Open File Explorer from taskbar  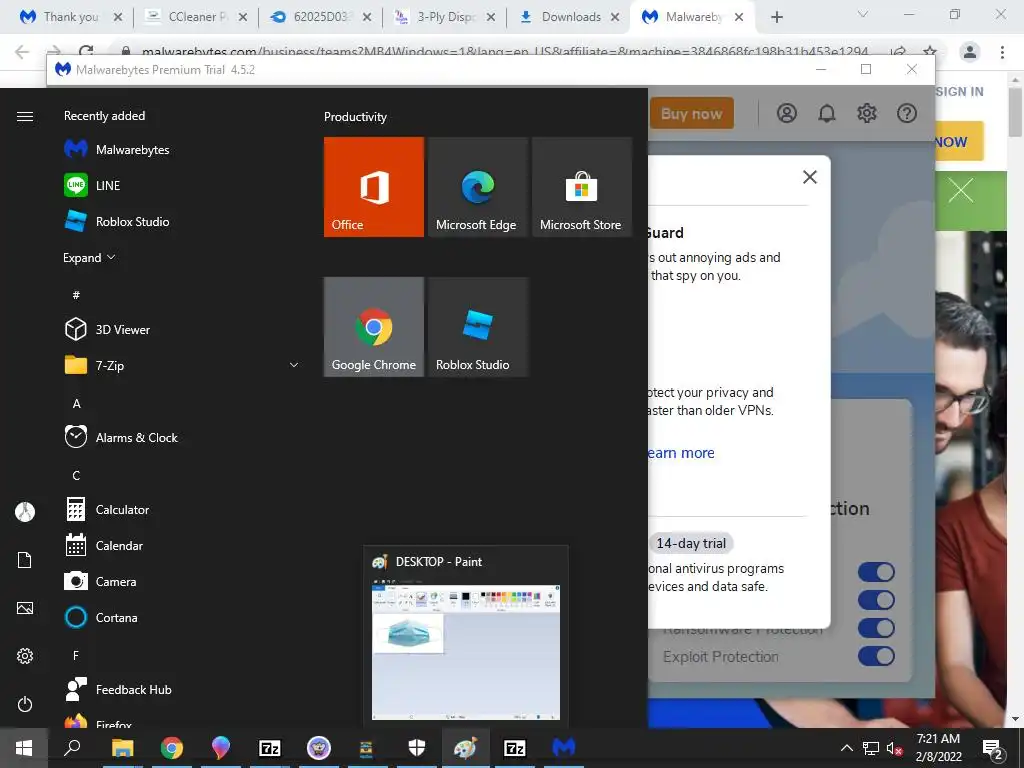[x=122, y=748]
